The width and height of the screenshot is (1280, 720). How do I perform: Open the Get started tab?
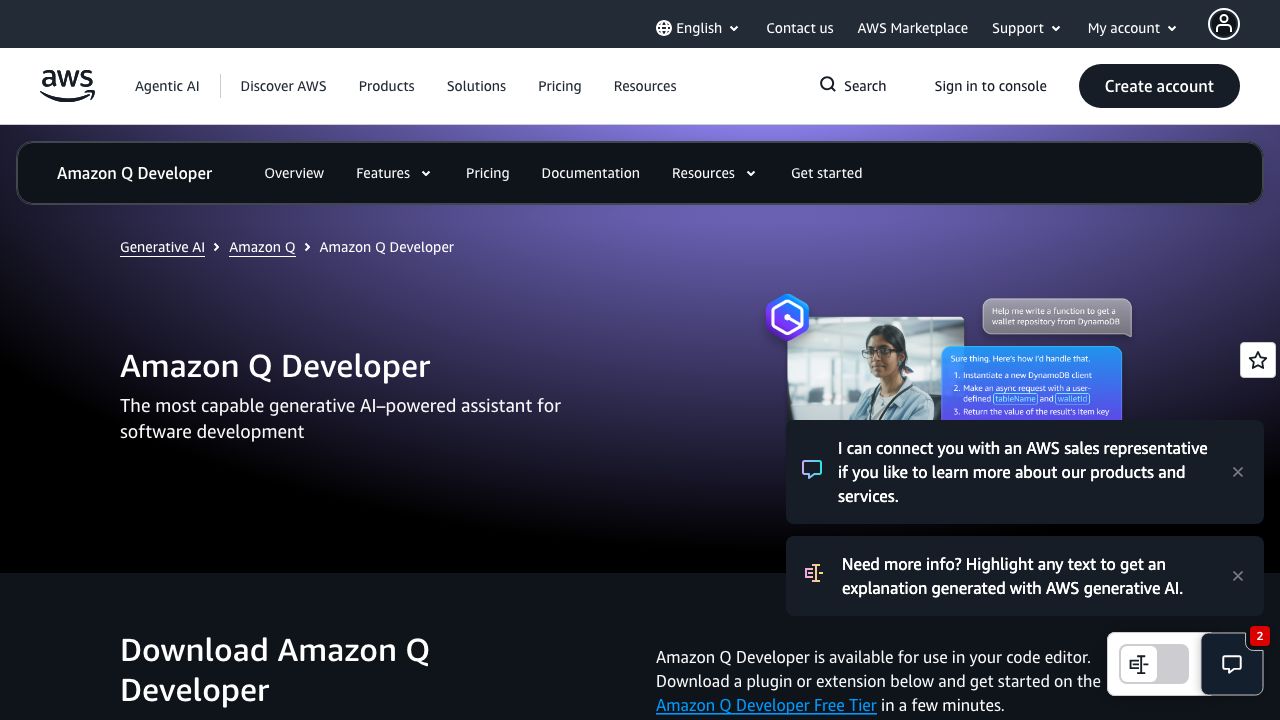[x=826, y=173]
